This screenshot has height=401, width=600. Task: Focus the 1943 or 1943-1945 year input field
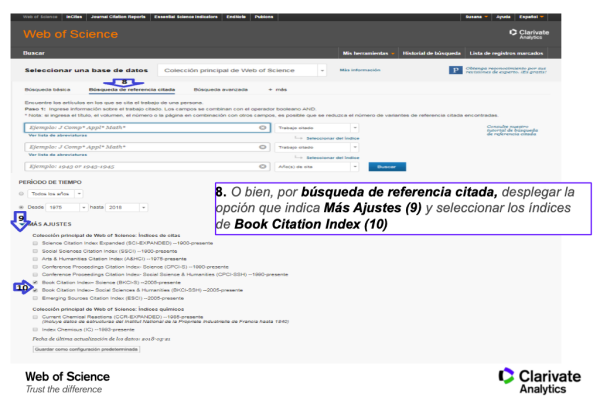tap(147, 167)
